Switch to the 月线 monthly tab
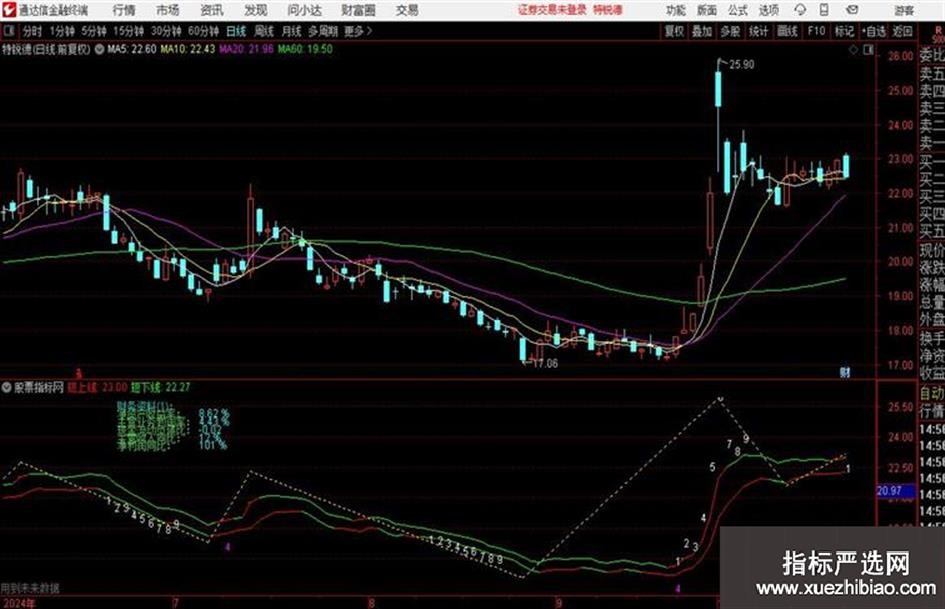The width and height of the screenshot is (945, 609). coord(292,31)
